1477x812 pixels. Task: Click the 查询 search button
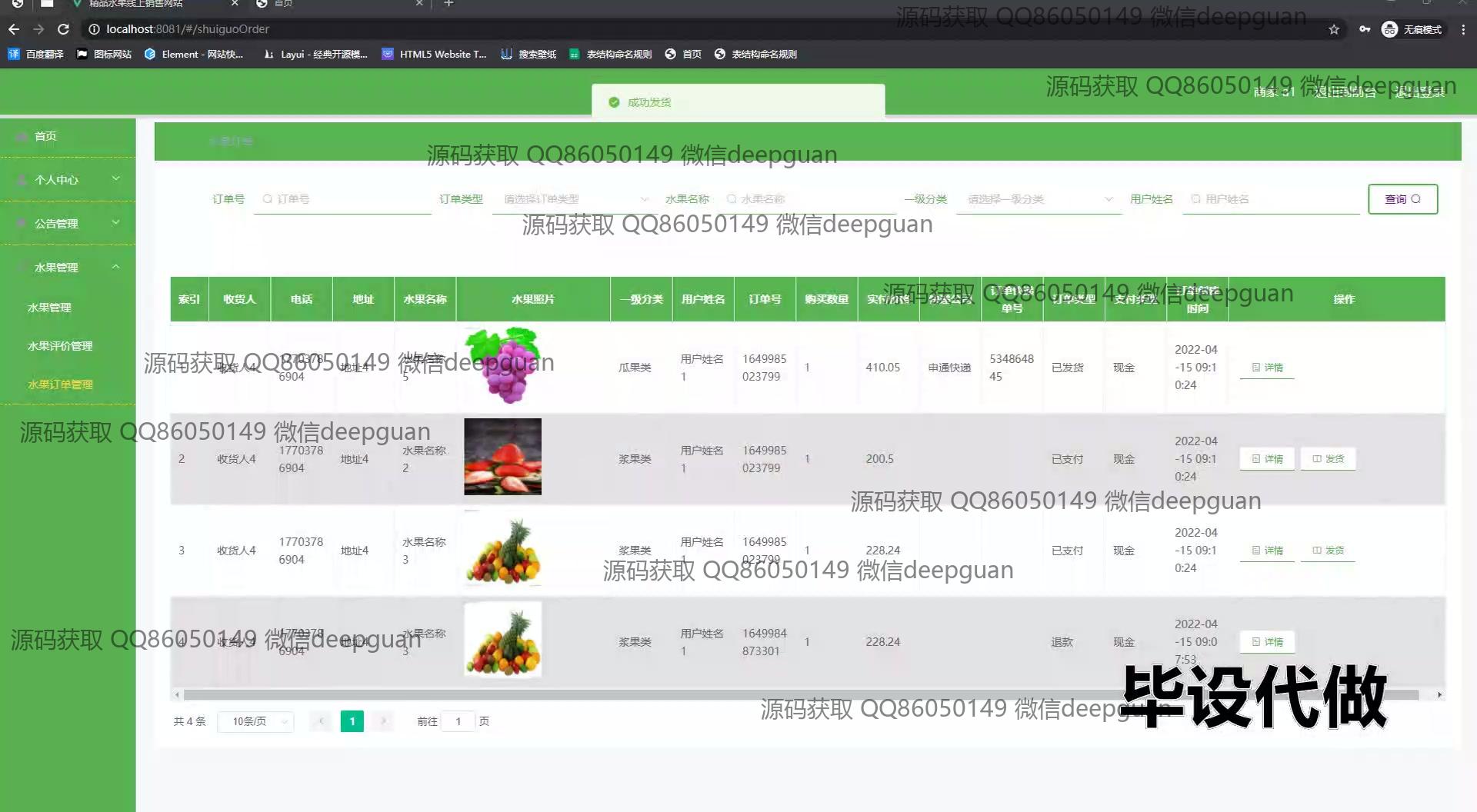(x=1402, y=199)
